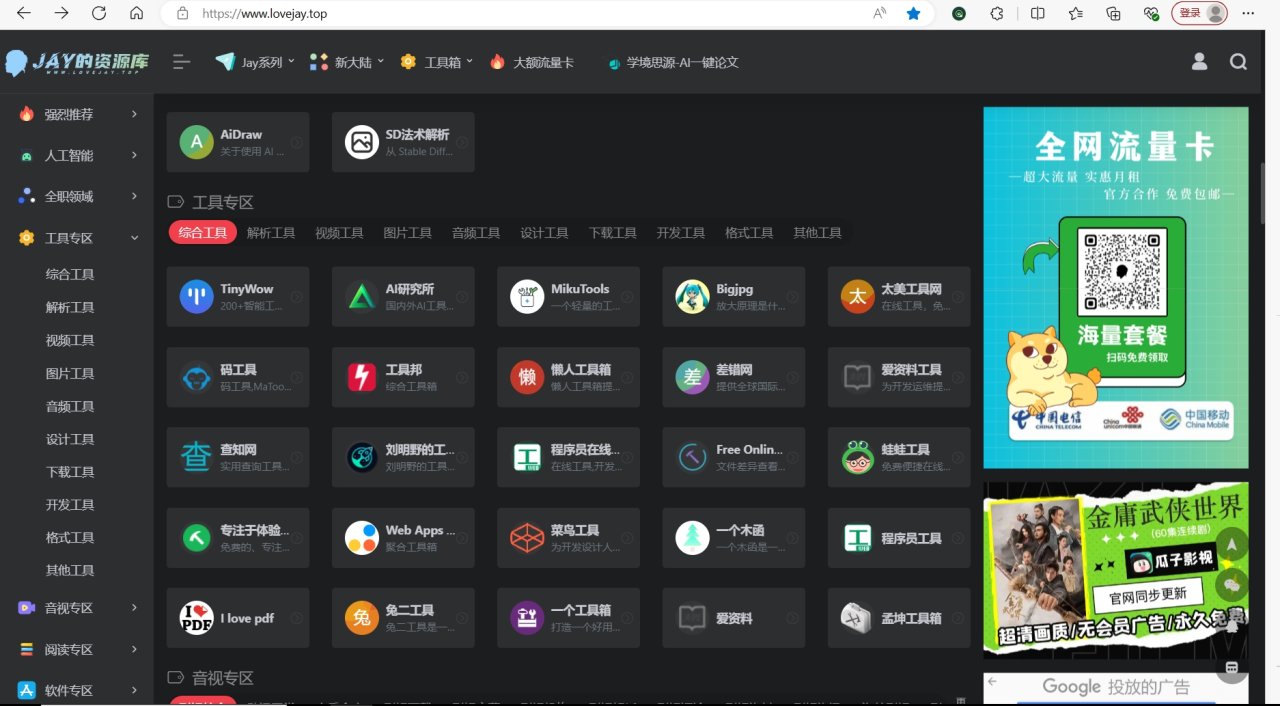Click the 差错网 teal icon
Viewport: 1280px width, 706px height.
(692, 377)
